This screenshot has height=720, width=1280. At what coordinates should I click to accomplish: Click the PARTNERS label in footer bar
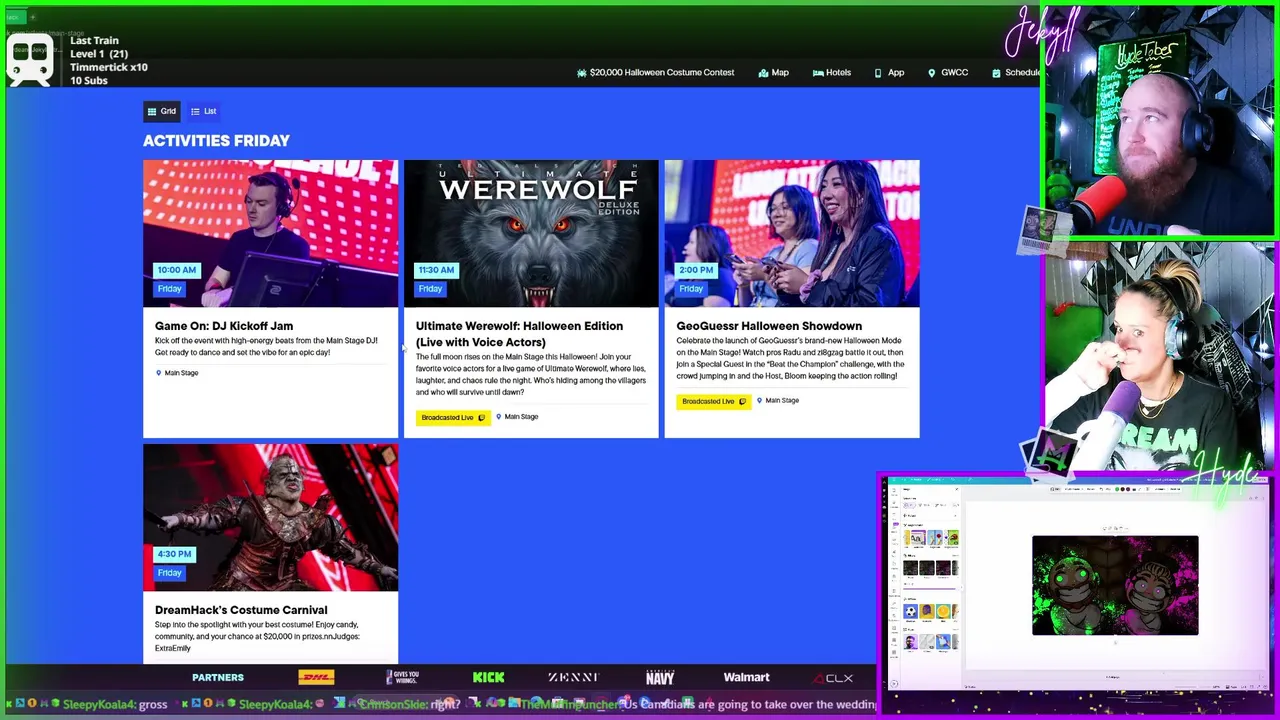click(218, 678)
